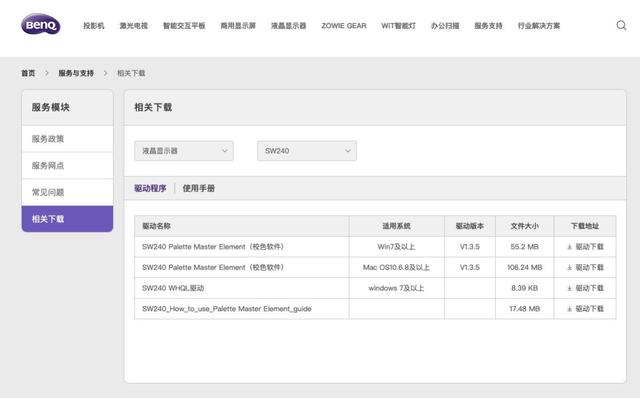640x398 pixels.
Task: Open the 投影机 menu
Action: pyautogui.click(x=94, y=26)
